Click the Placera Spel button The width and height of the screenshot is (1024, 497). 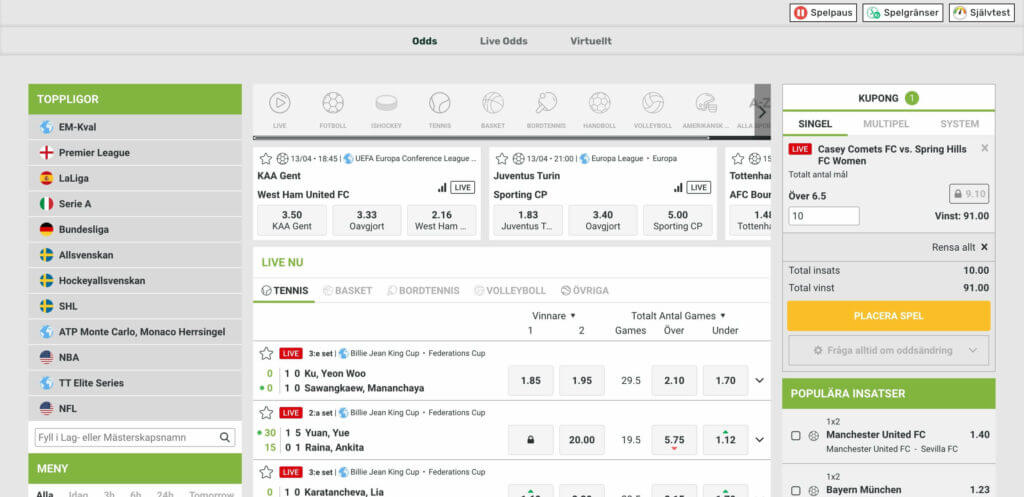point(889,316)
